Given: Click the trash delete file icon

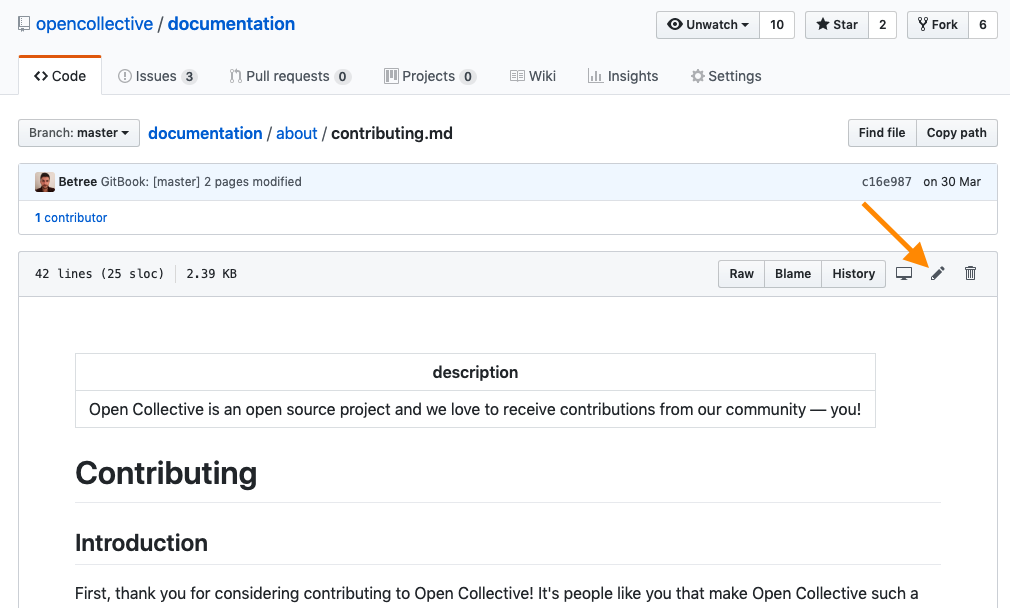Looking at the screenshot, I should coord(970,274).
